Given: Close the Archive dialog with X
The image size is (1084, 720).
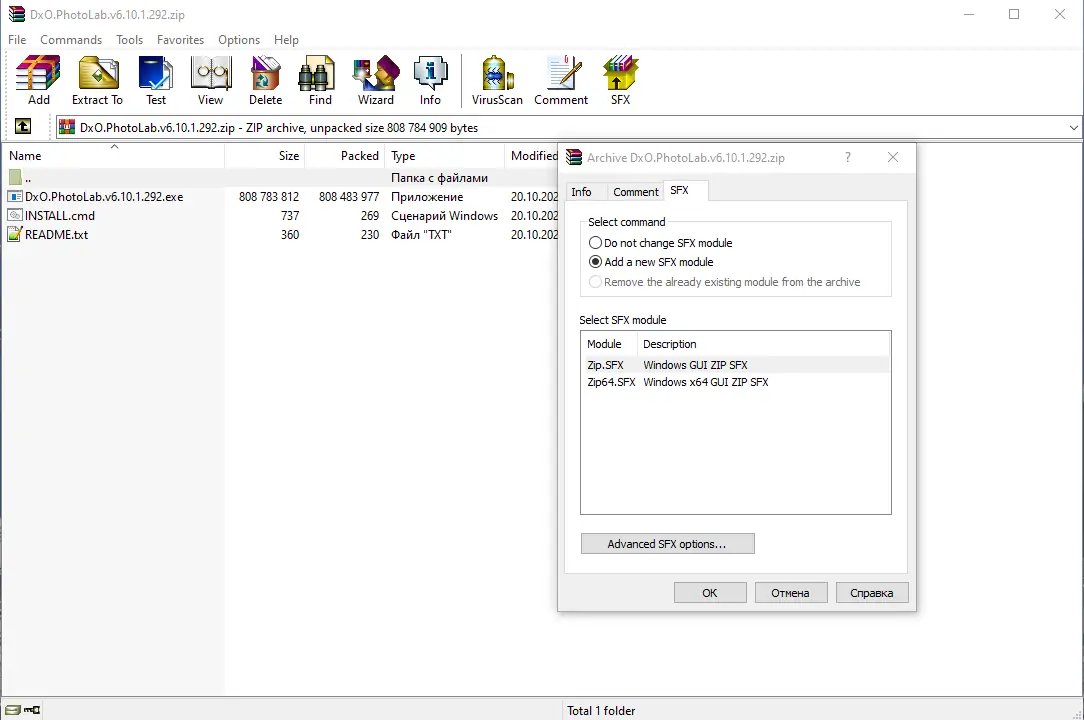Looking at the screenshot, I should coord(893,158).
